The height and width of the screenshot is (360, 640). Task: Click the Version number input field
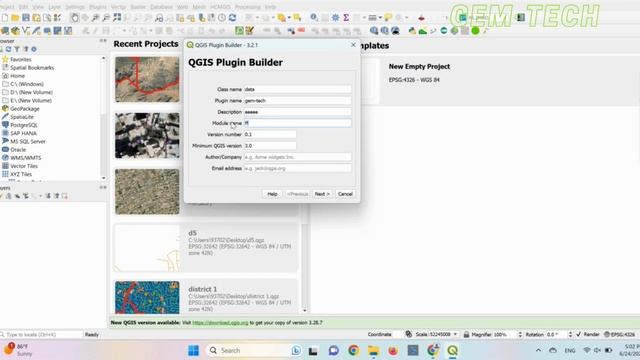(x=270, y=134)
